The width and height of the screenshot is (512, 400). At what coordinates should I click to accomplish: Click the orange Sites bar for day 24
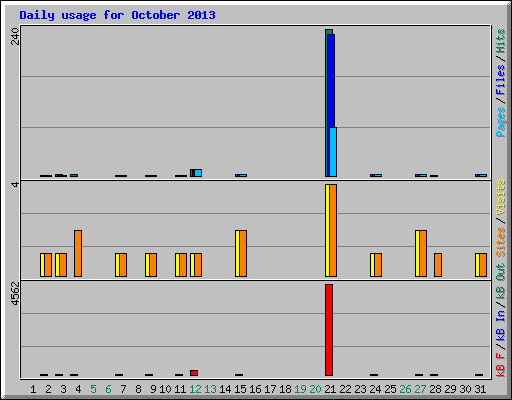tap(378, 265)
